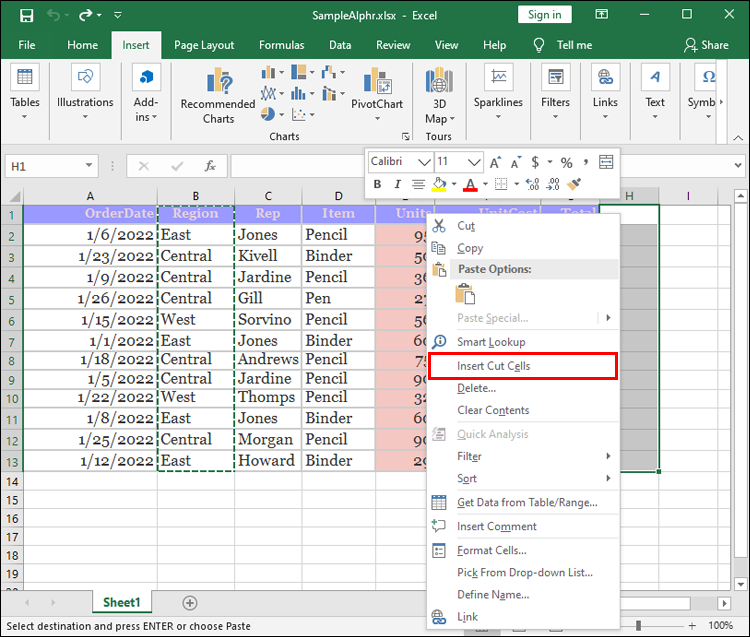Open the Calibri font name dropdown
Viewport: 750px width, 637px height.
[x=424, y=162]
